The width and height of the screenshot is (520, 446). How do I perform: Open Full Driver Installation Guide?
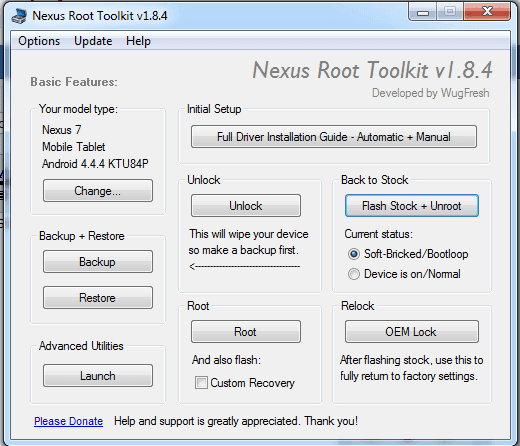click(334, 137)
